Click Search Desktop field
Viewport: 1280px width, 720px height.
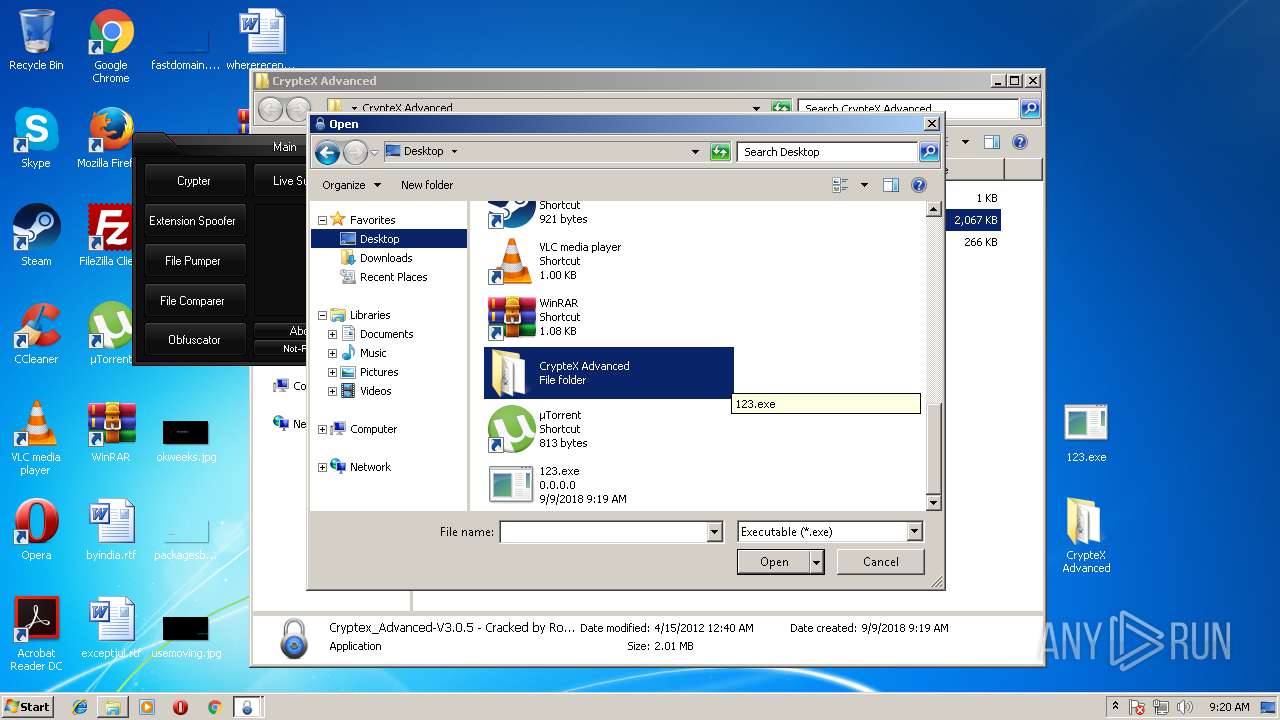coord(828,152)
